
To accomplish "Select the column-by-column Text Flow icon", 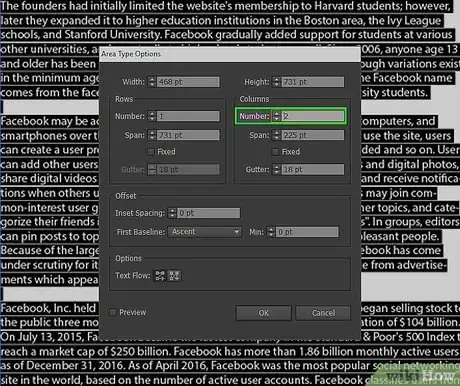I will pos(174,276).
